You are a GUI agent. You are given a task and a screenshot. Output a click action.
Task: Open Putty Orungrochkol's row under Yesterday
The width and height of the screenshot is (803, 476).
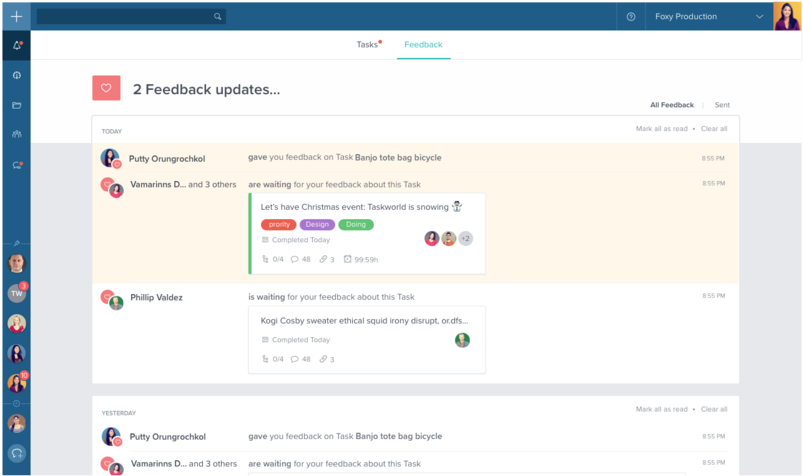click(x=415, y=437)
